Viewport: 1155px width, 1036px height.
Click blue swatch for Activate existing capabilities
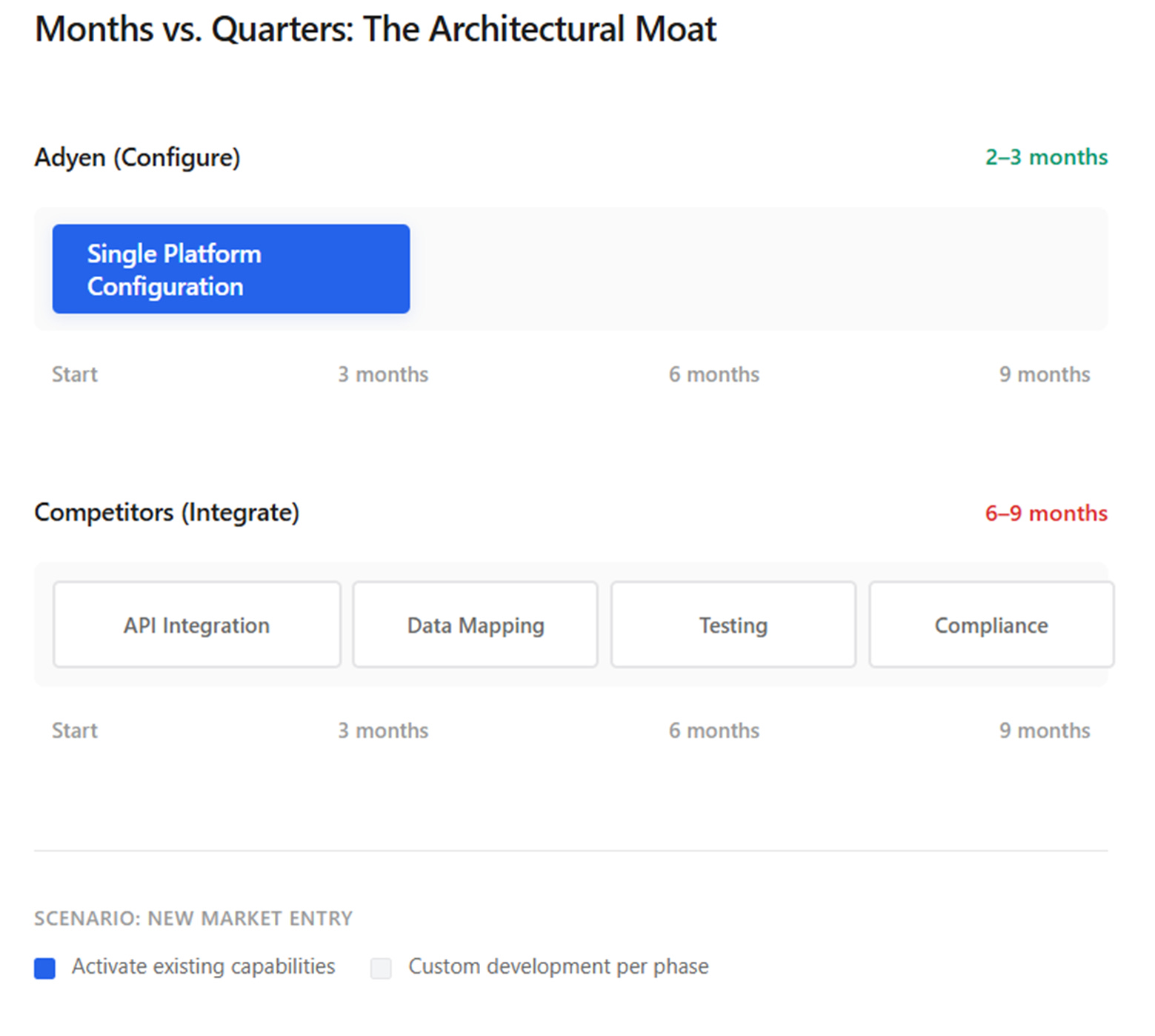coord(45,968)
